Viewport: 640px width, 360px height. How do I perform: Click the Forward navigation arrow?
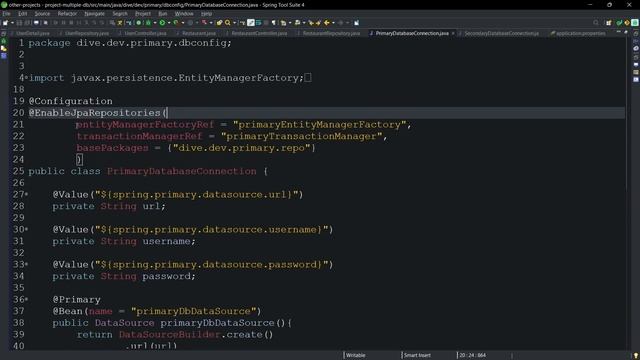click(341, 22)
